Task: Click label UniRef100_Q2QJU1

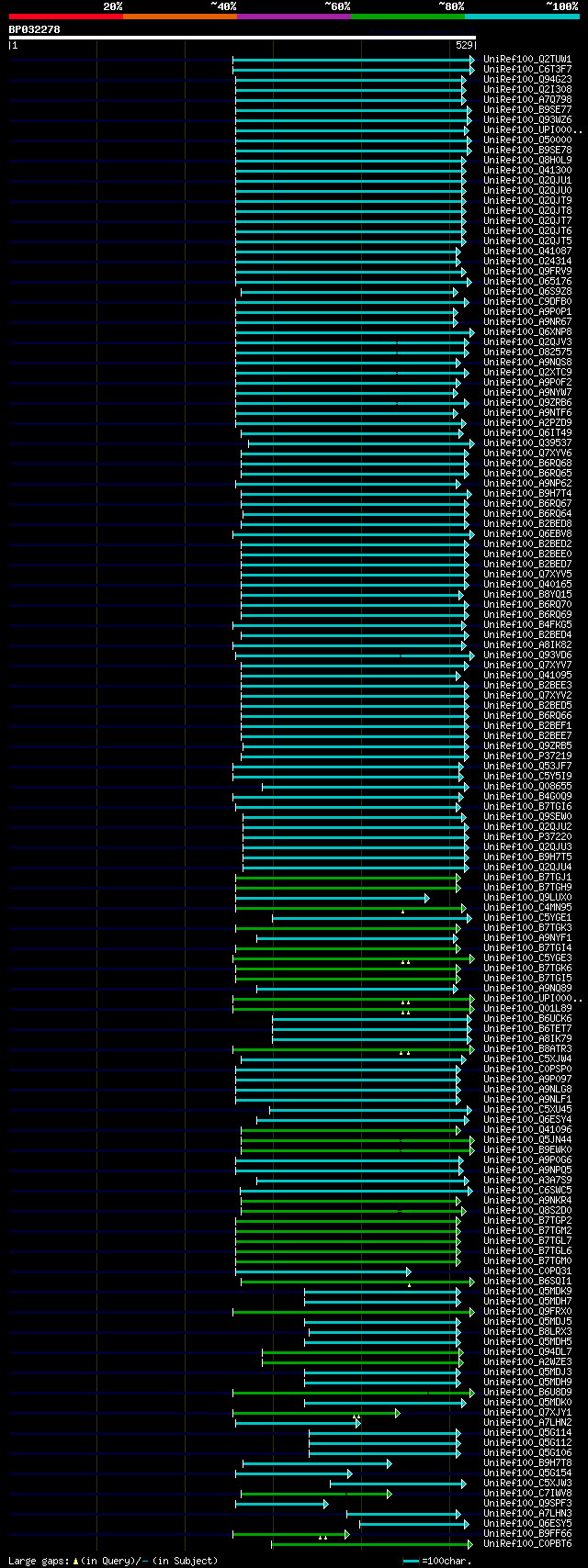Action: click(527, 180)
